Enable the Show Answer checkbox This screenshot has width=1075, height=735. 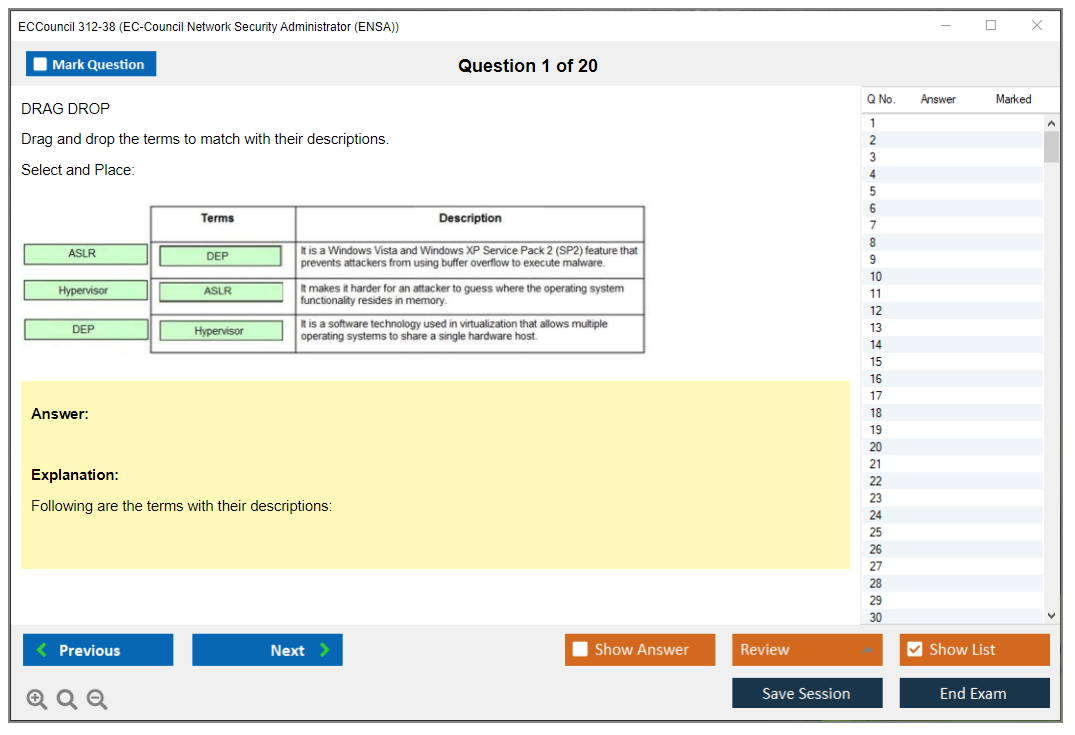[x=580, y=650]
